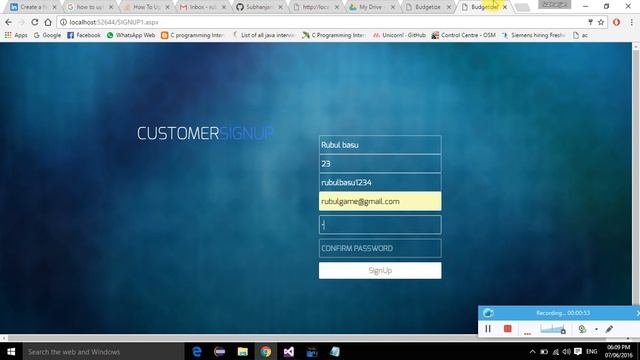
Task: Close the recording toolbar
Action: [x=638, y=313]
